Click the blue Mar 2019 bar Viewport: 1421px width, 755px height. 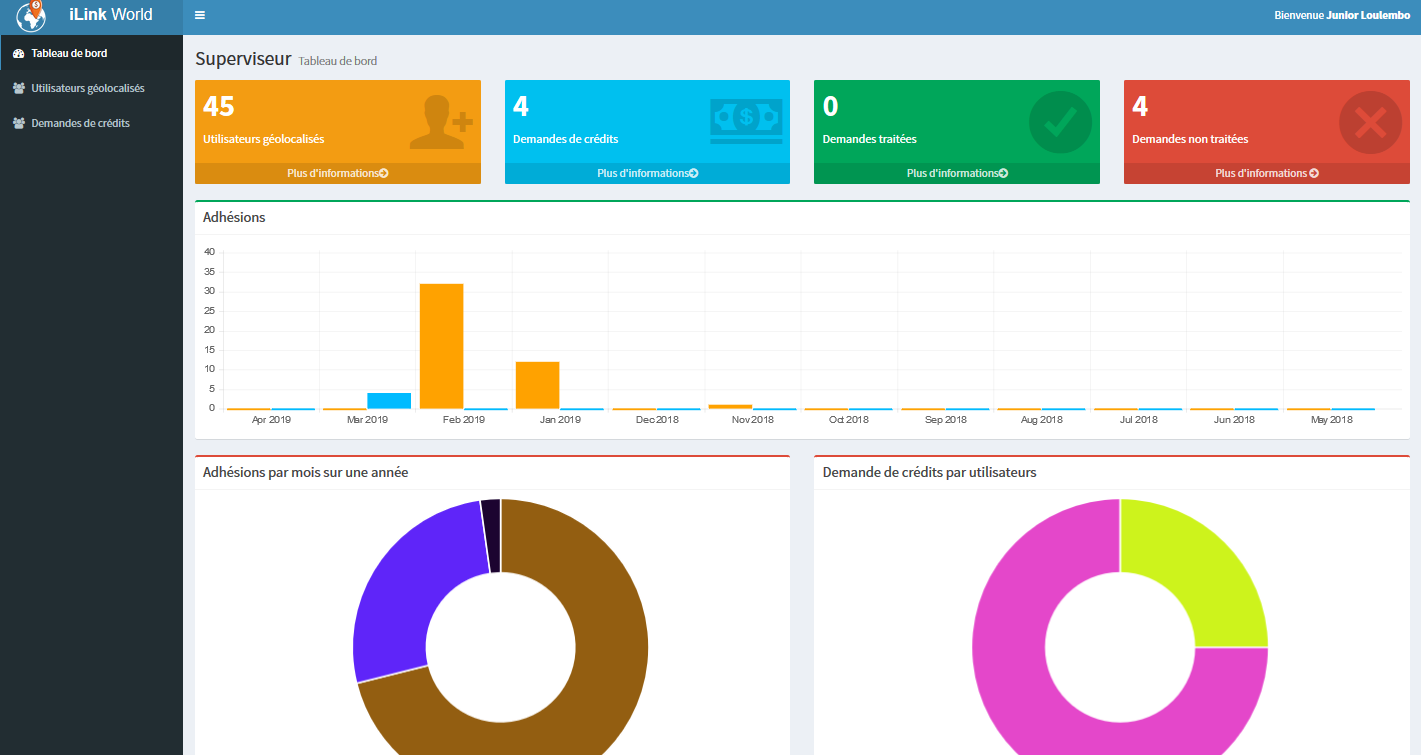389,400
